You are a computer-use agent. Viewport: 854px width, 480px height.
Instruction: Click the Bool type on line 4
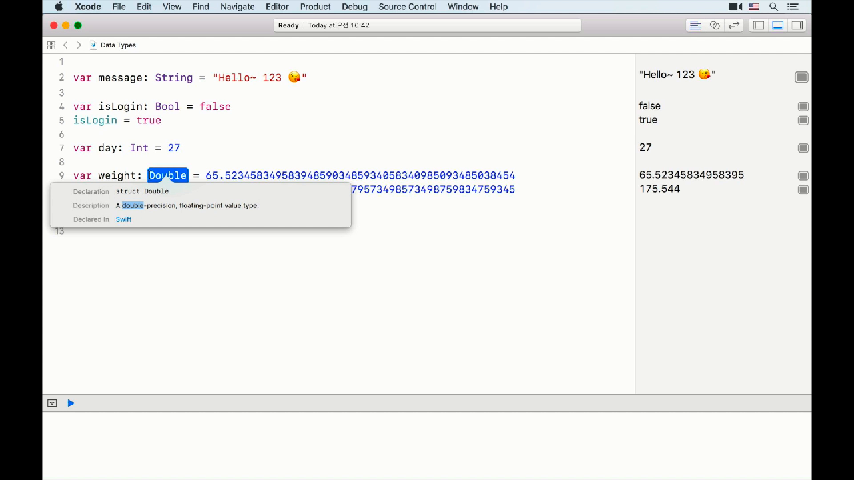point(167,106)
